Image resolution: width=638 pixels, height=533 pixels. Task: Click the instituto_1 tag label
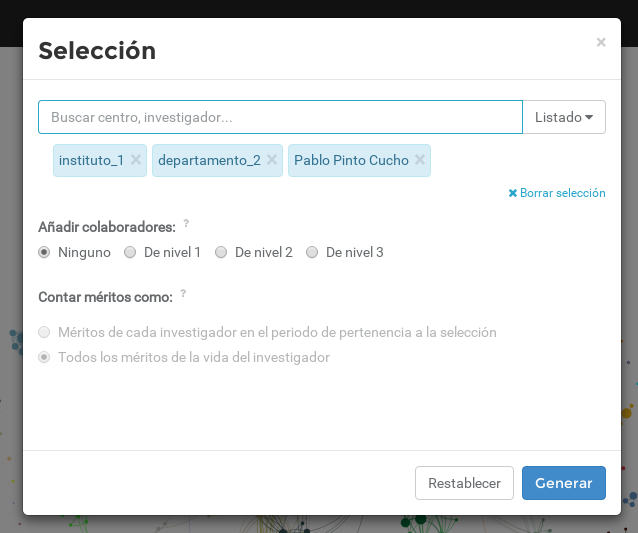(91, 160)
